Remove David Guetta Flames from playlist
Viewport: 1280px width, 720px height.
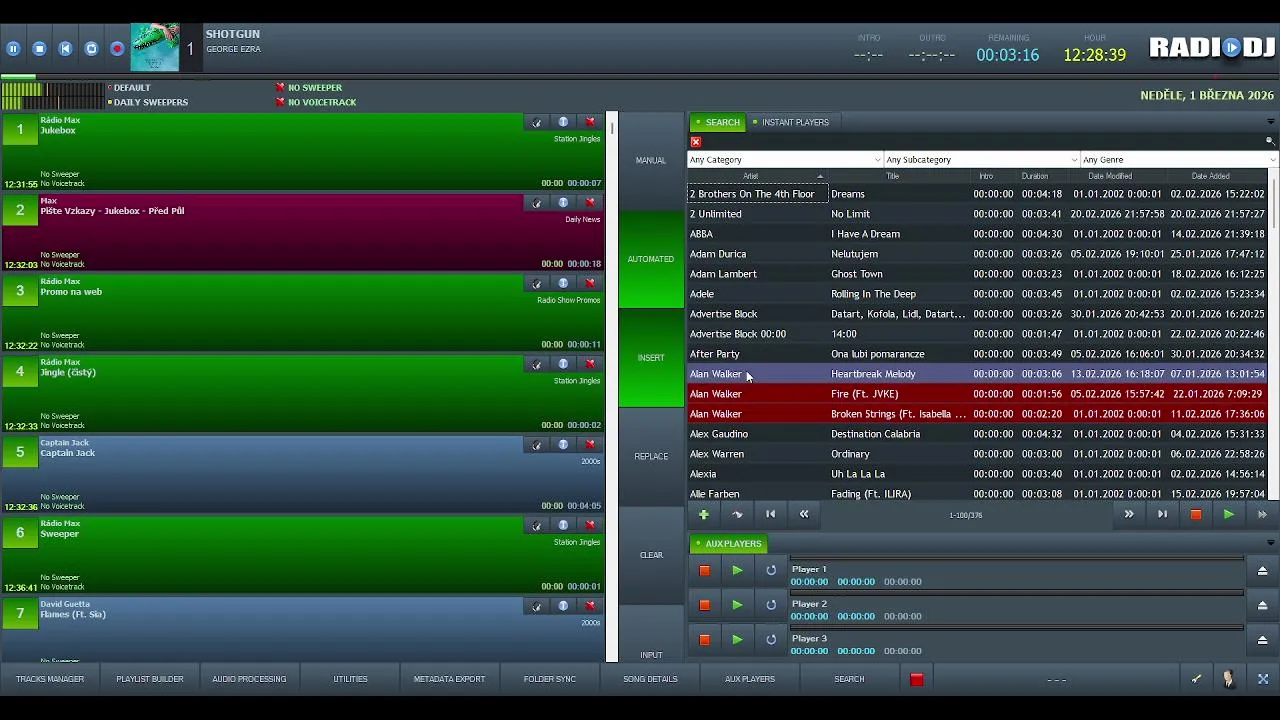[x=590, y=606]
